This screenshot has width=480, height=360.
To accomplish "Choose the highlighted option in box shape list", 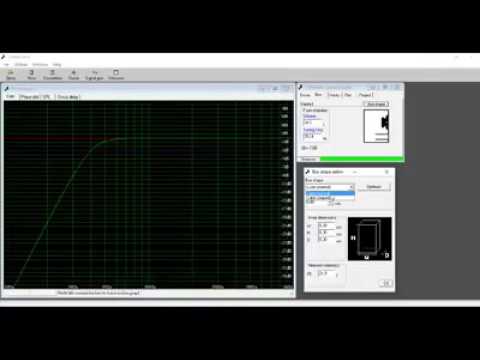I will tap(330, 193).
